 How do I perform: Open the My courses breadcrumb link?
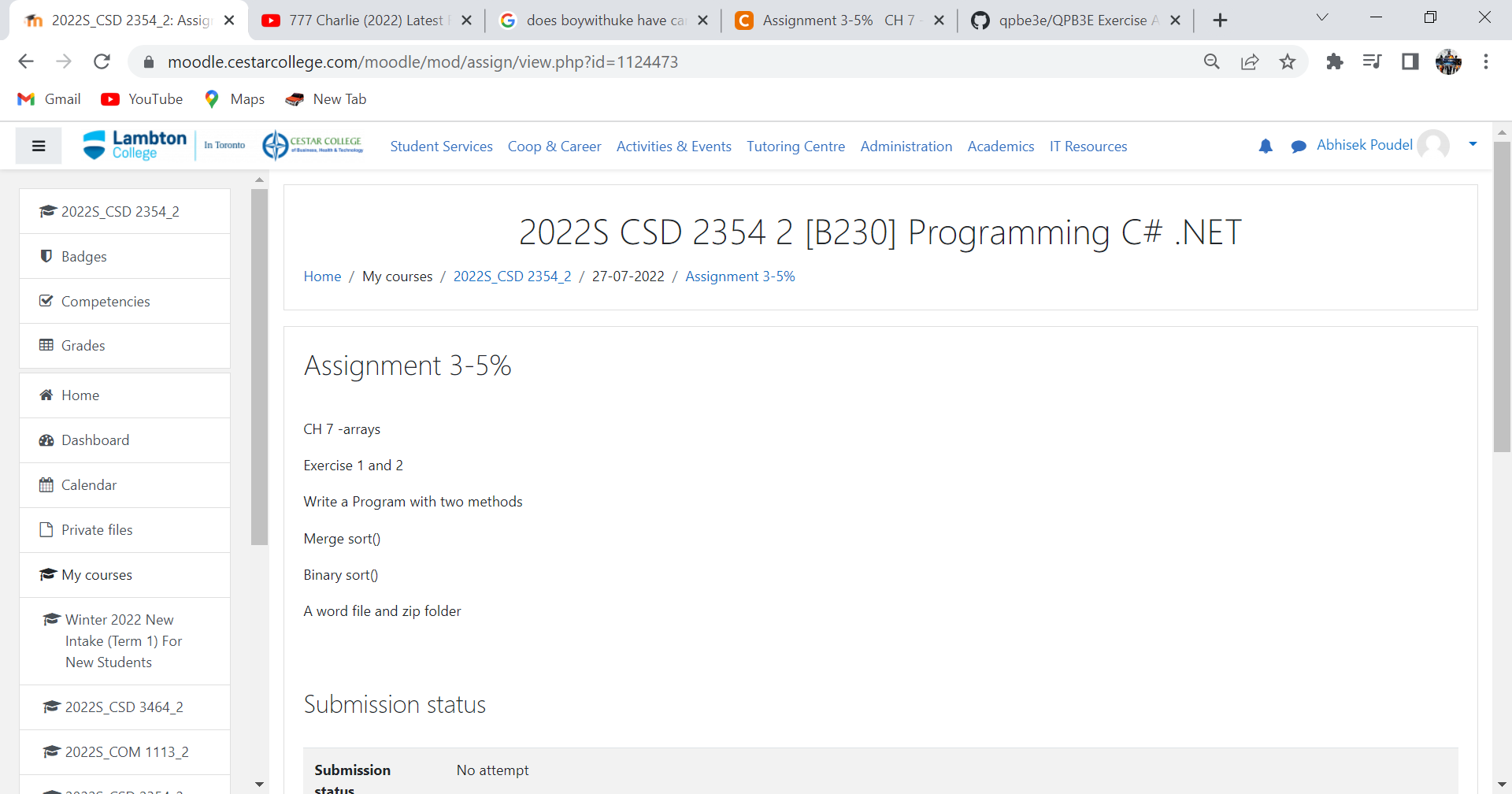pos(398,276)
